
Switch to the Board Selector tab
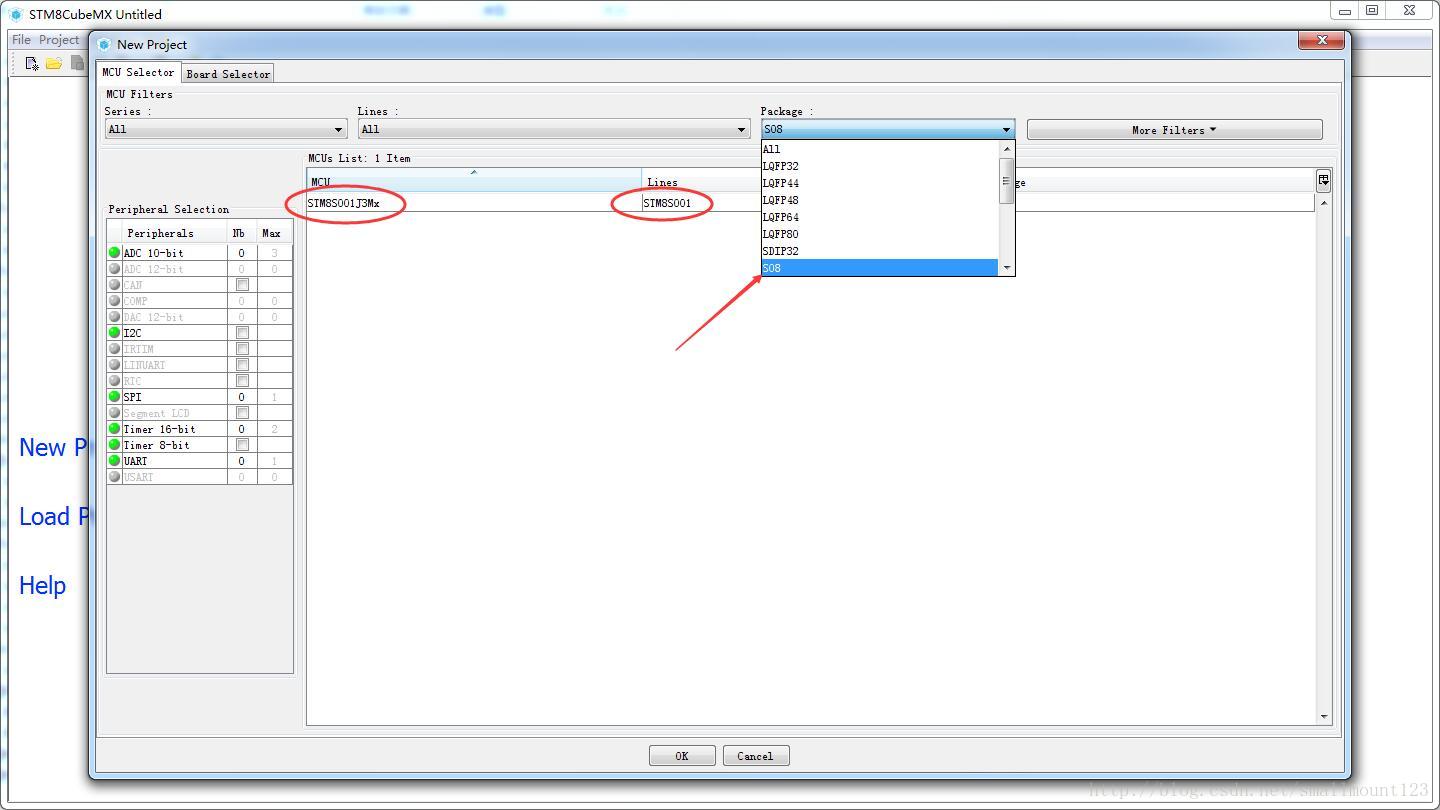(228, 74)
